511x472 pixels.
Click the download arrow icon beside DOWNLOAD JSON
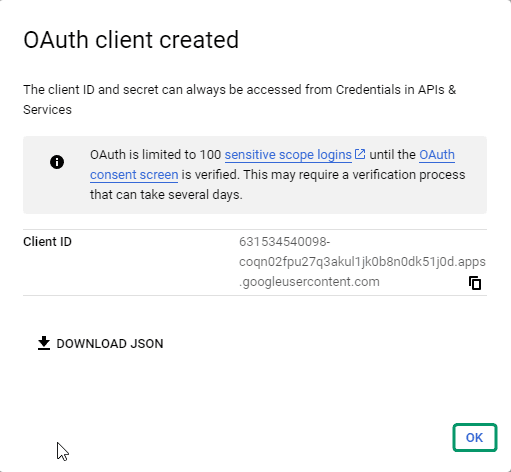click(44, 343)
